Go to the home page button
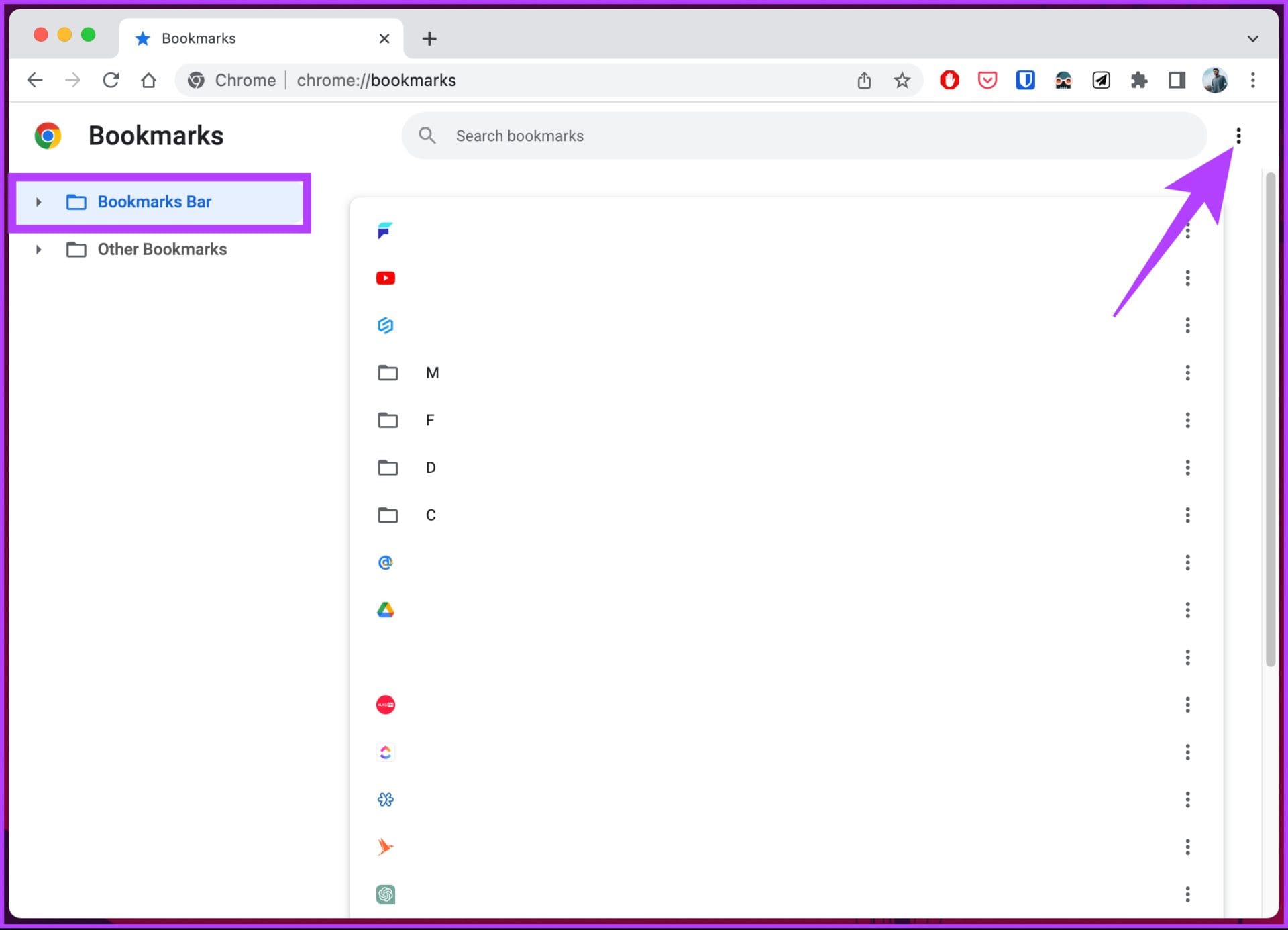This screenshot has width=1288, height=930. pos(148,81)
